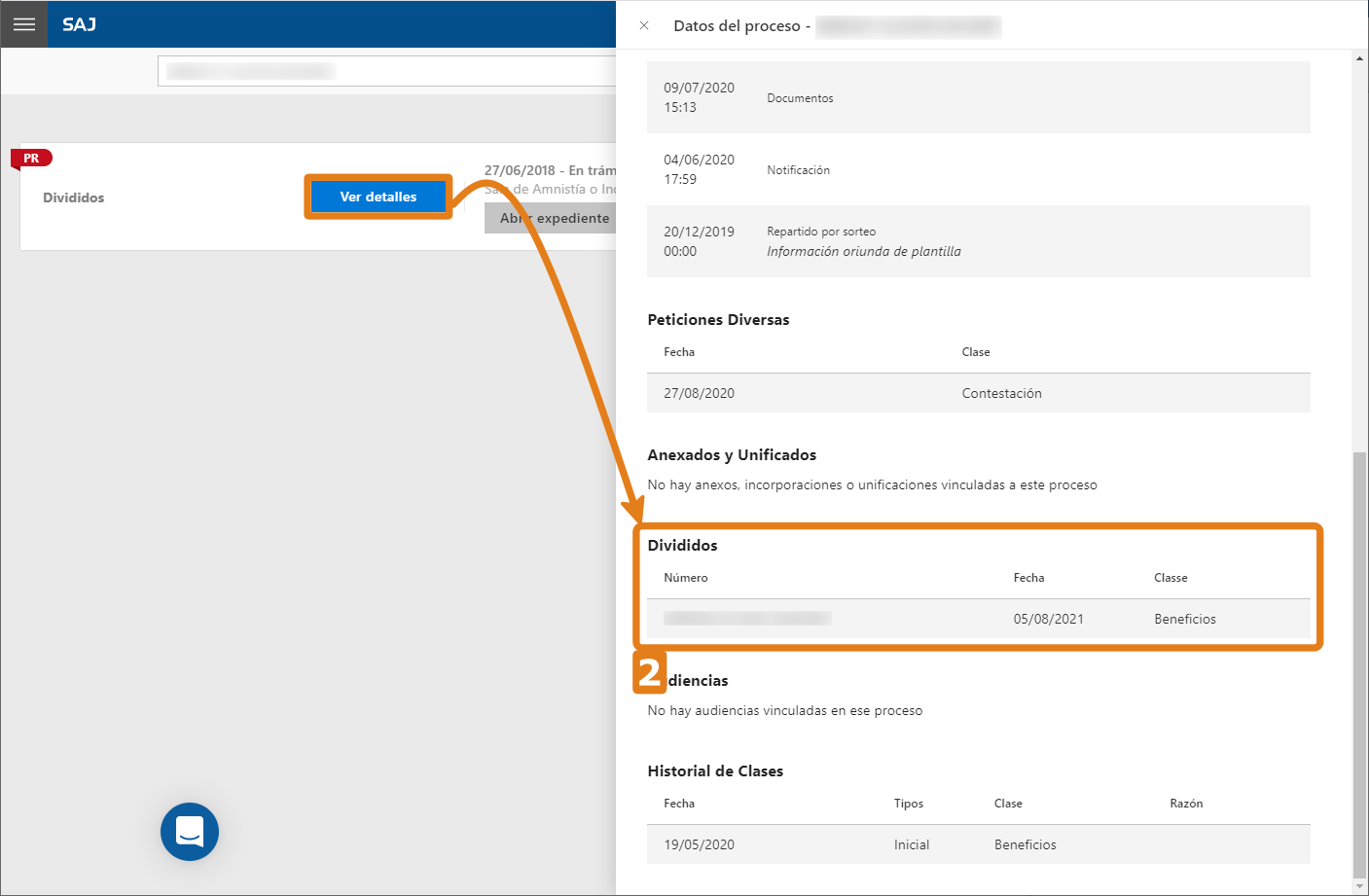
Task: Click the Número column header
Action: (685, 578)
